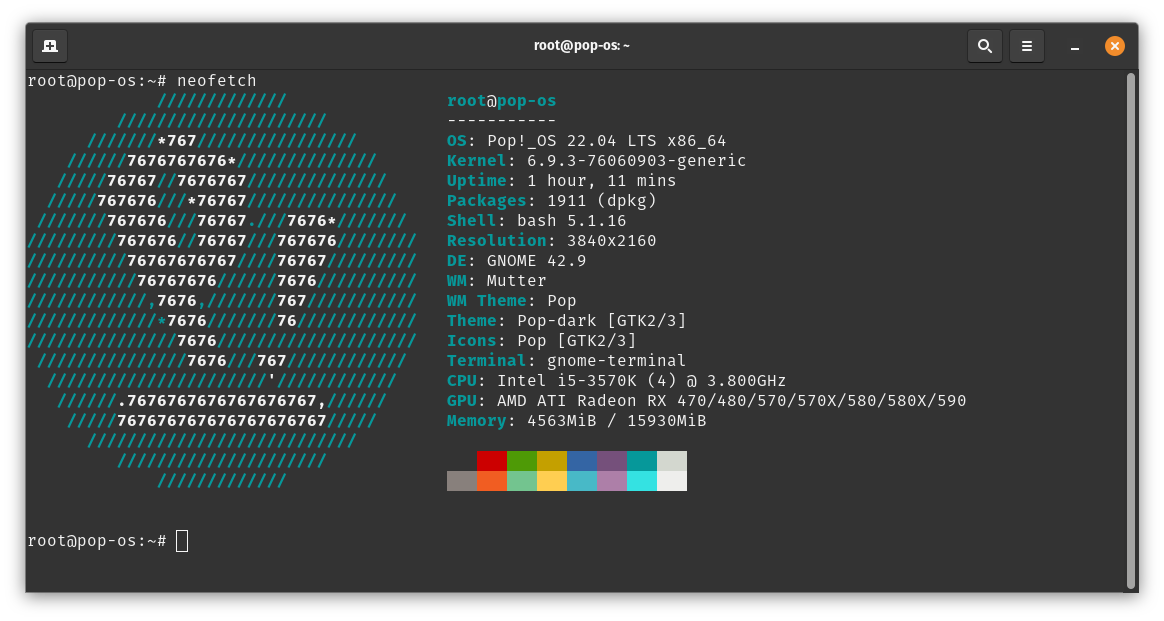
Task: Click the Uptime line 1 hour, 11 mins
Action: (x=561, y=181)
